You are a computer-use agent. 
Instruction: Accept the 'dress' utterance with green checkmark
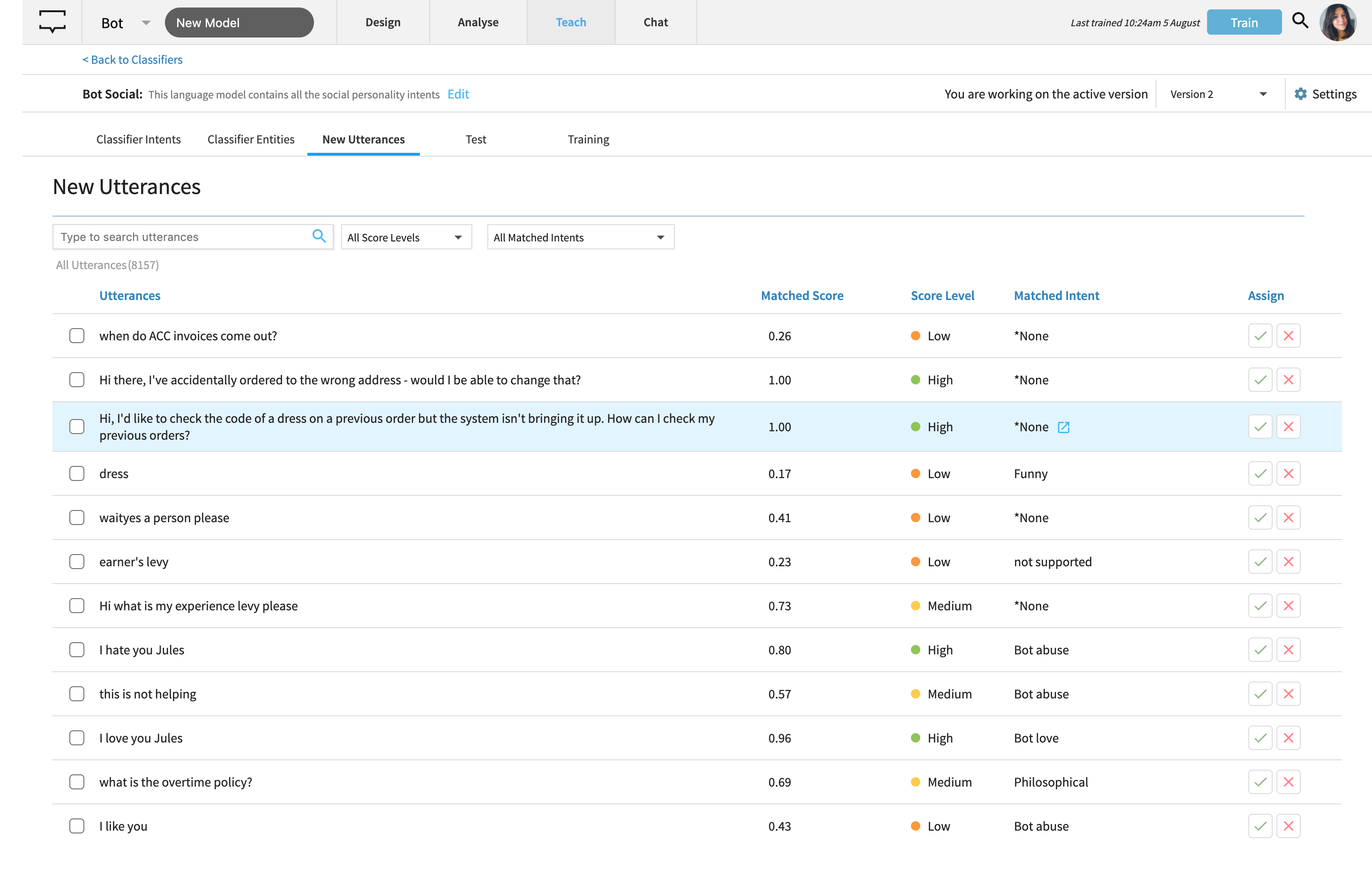click(1260, 474)
